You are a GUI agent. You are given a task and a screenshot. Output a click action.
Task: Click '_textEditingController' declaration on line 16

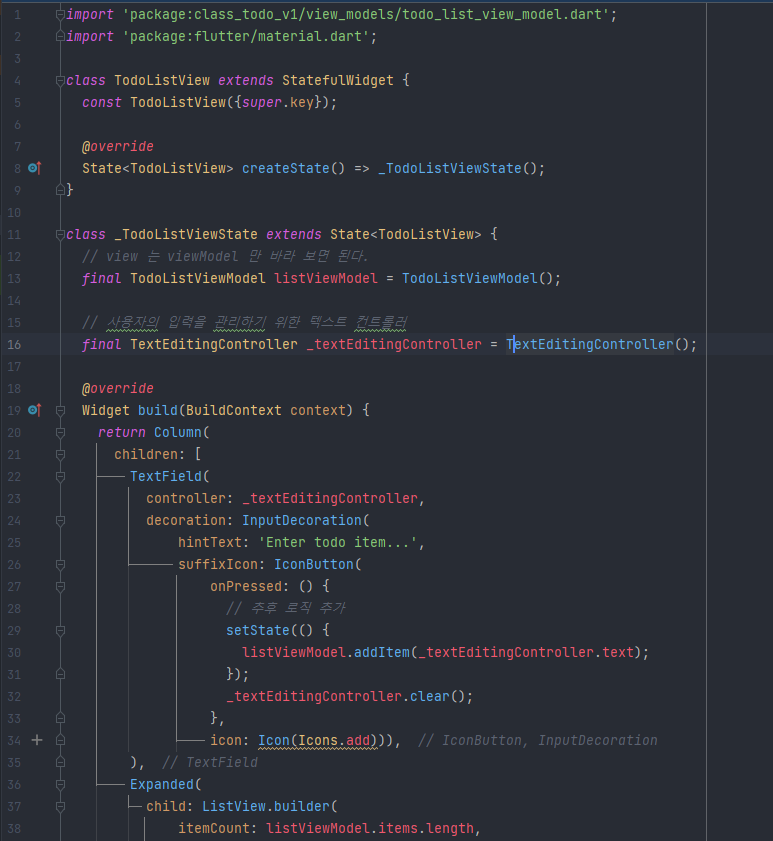pyautogui.click(x=394, y=344)
